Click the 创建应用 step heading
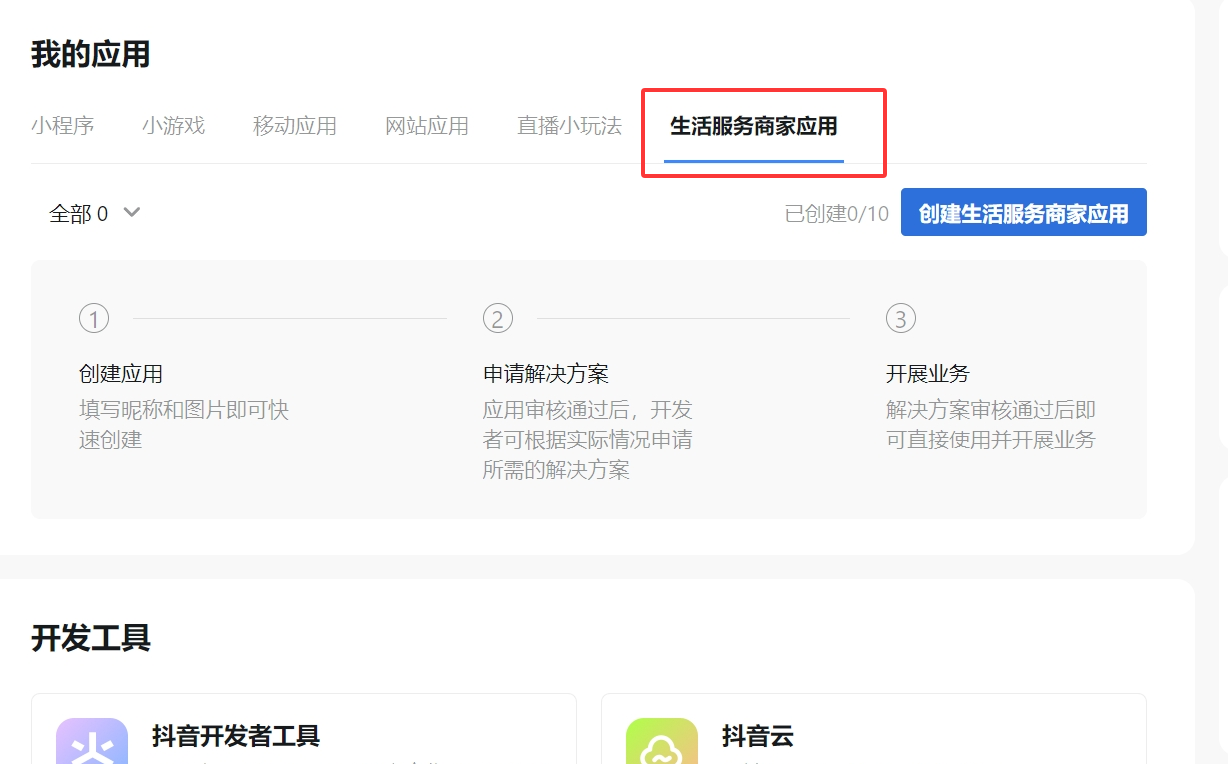The width and height of the screenshot is (1228, 764). (x=121, y=374)
